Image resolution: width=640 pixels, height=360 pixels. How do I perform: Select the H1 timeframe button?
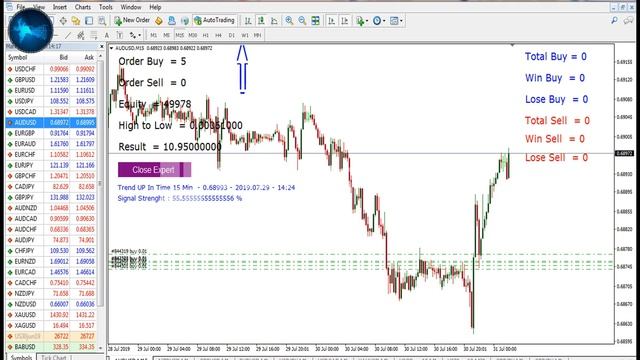[x=206, y=36]
